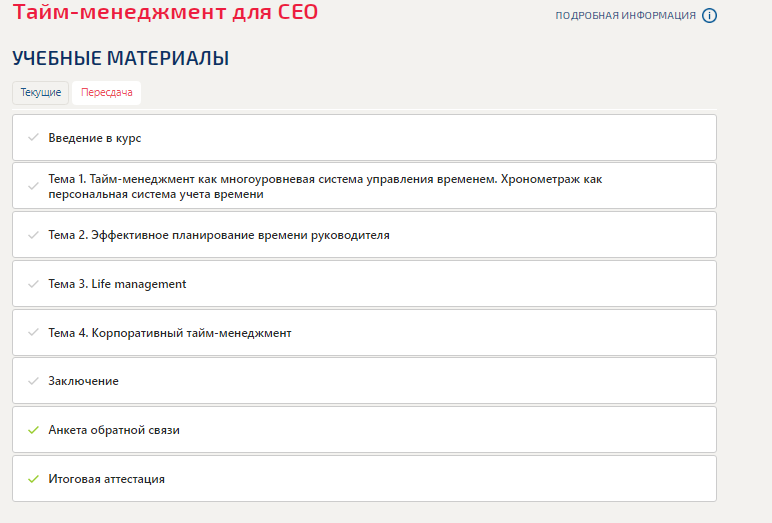
Task: Click green checkmark beside Анкета обратной связи
Action: pyautogui.click(x=33, y=430)
